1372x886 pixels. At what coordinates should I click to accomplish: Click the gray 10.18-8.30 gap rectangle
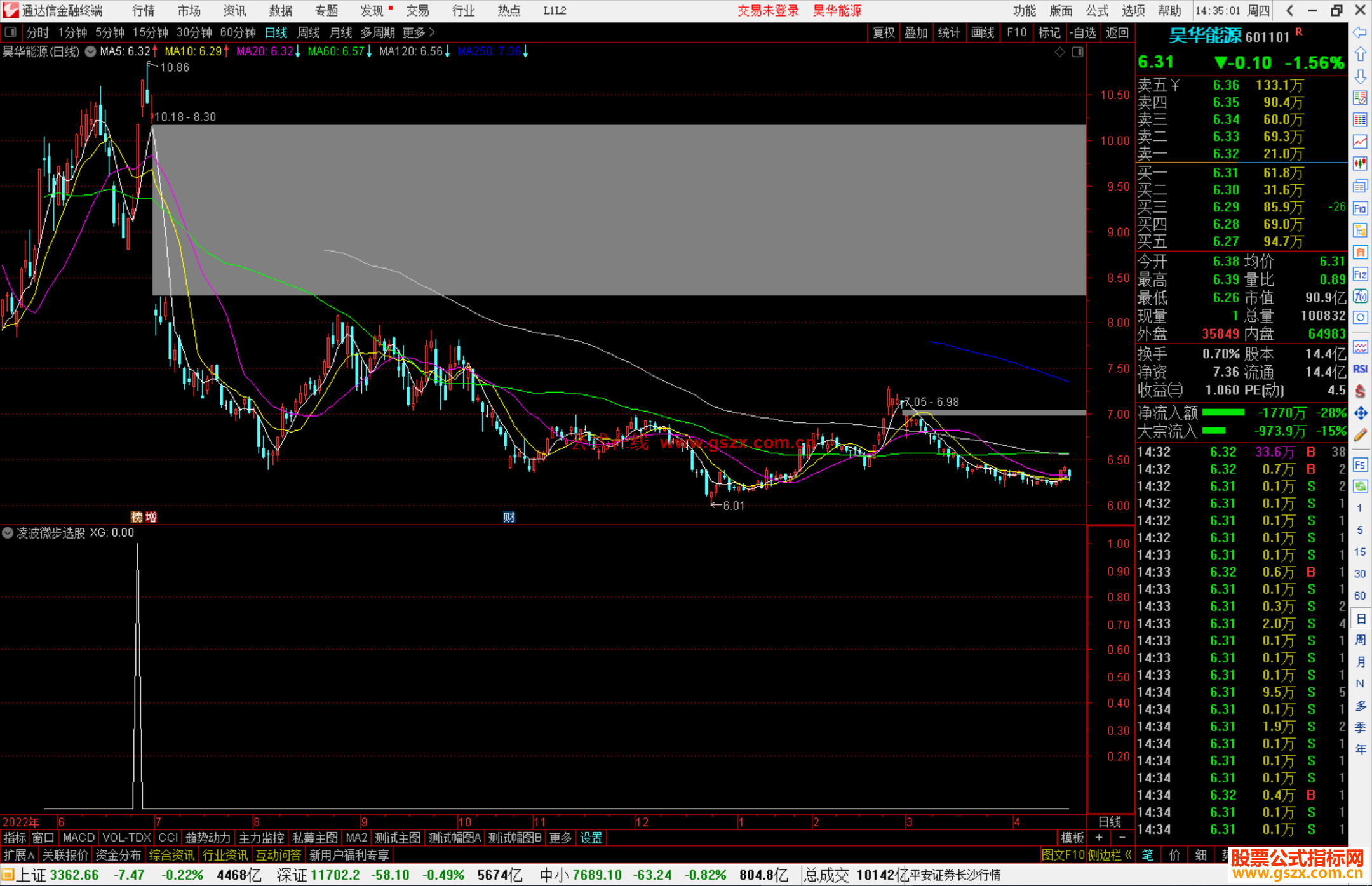pyautogui.click(x=619, y=210)
